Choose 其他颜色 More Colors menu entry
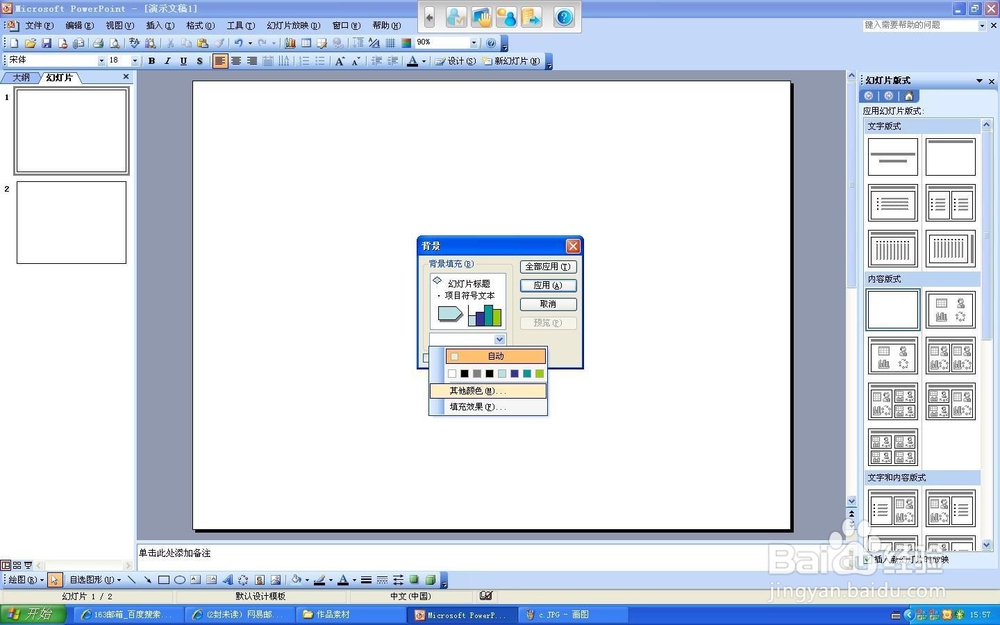The height and width of the screenshot is (625, 1000). [488, 391]
